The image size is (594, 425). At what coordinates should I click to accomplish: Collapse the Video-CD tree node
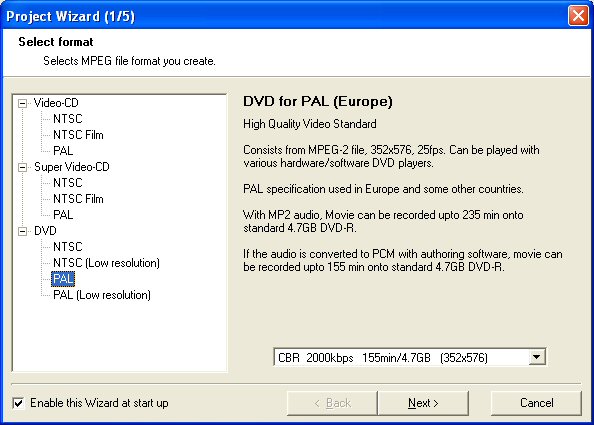pos(23,103)
